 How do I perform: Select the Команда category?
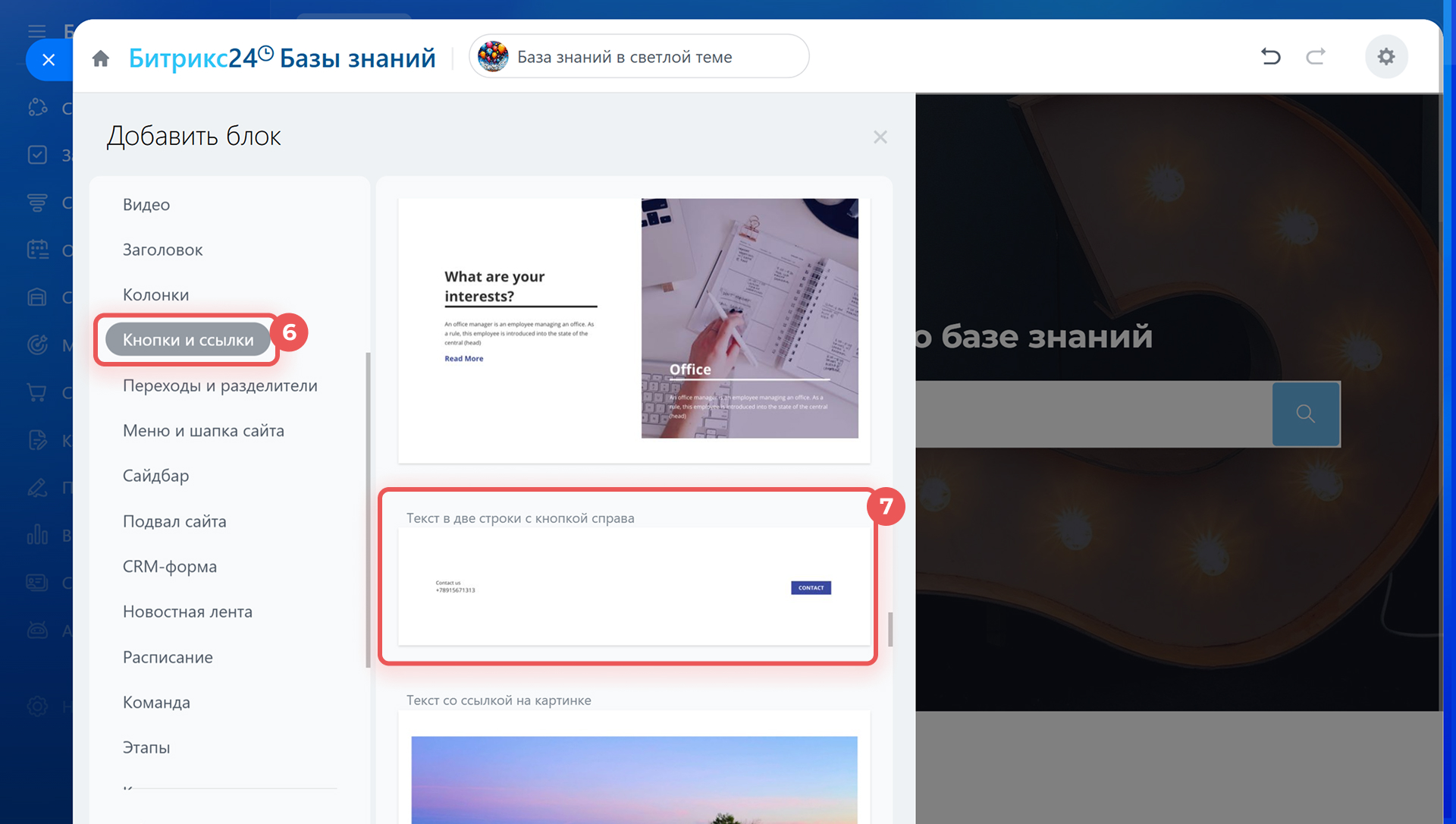coord(156,702)
